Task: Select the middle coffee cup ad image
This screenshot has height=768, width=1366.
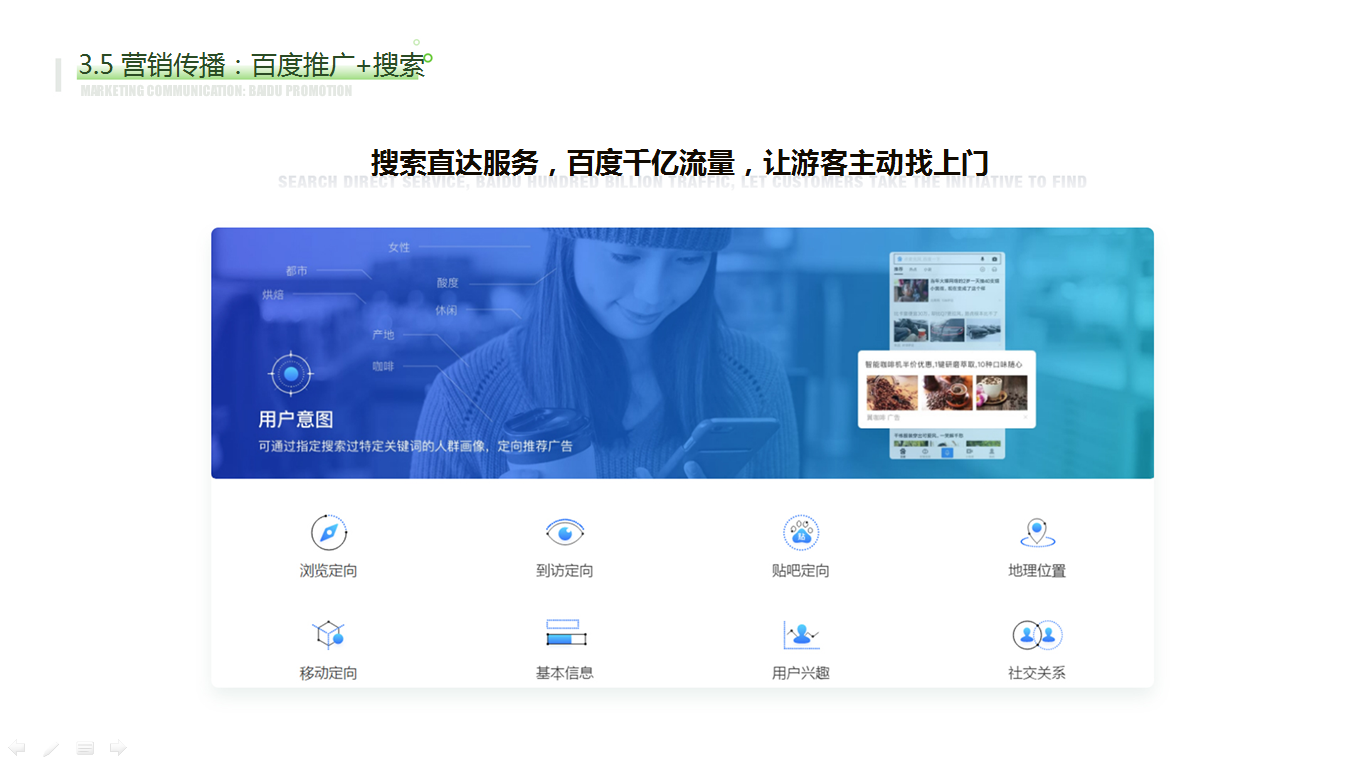Action: pos(947,392)
